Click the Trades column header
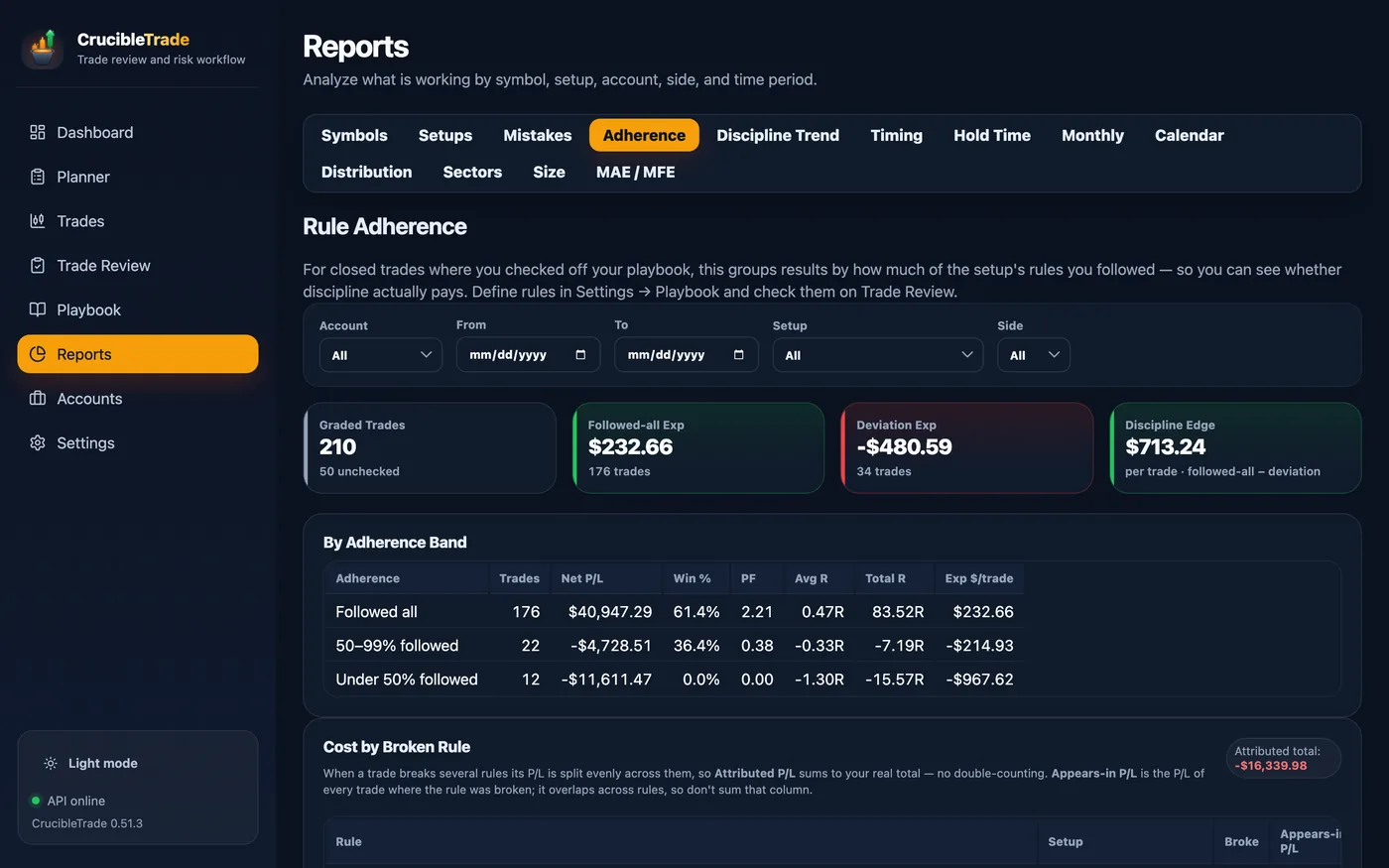Viewport: 1389px width, 868px height. pos(519,578)
